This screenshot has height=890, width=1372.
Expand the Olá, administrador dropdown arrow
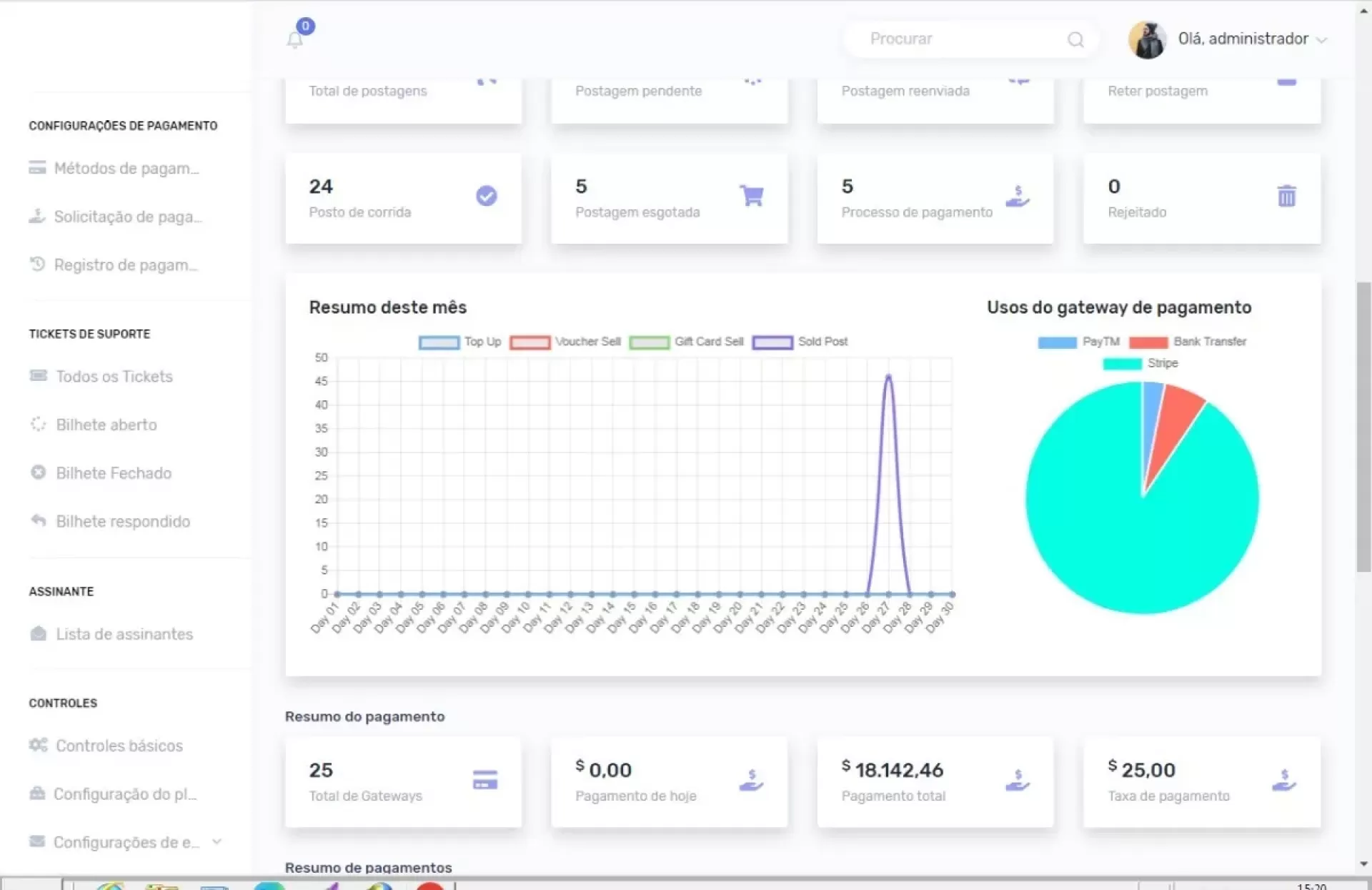click(x=1321, y=40)
